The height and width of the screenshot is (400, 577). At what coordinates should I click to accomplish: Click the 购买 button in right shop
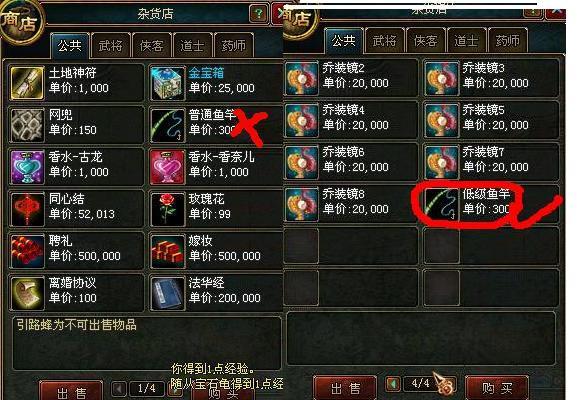[x=497, y=388]
